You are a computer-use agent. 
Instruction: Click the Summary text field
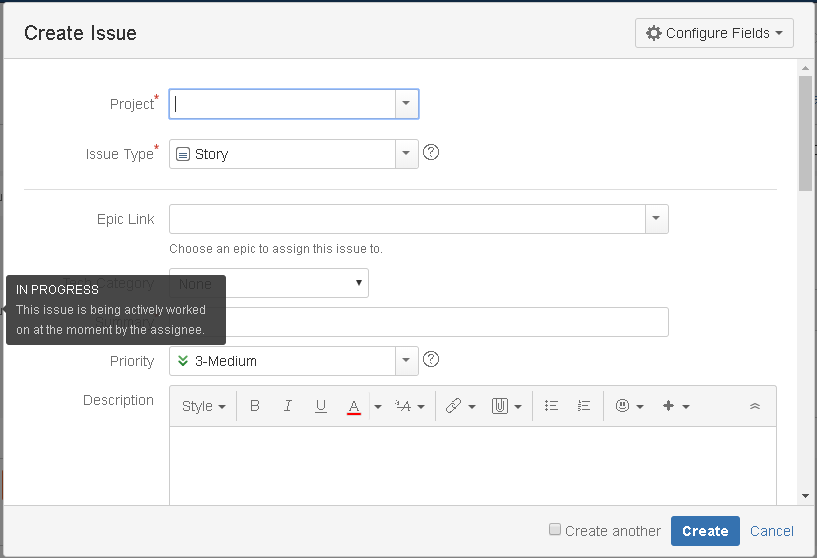click(419, 322)
